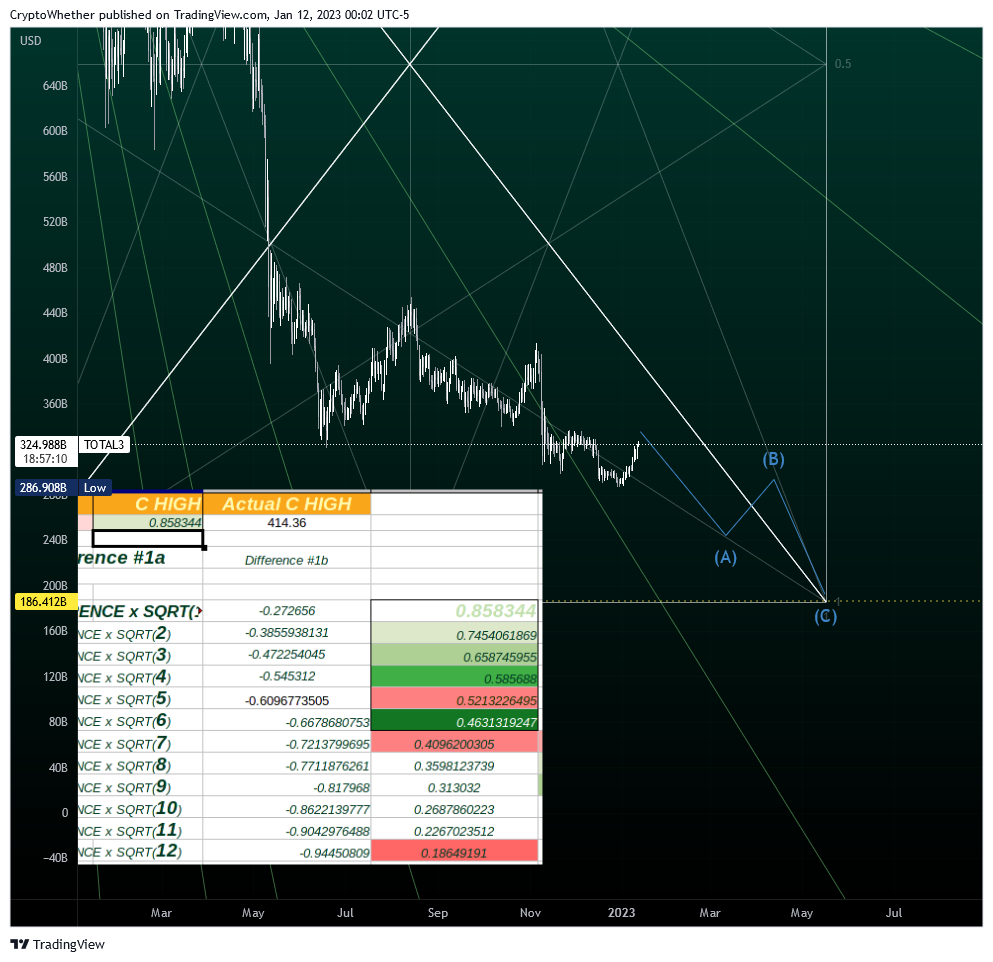Image resolution: width=993 pixels, height=962 pixels.
Task: Click the -0.7213799695 cell
Action: (x=287, y=744)
